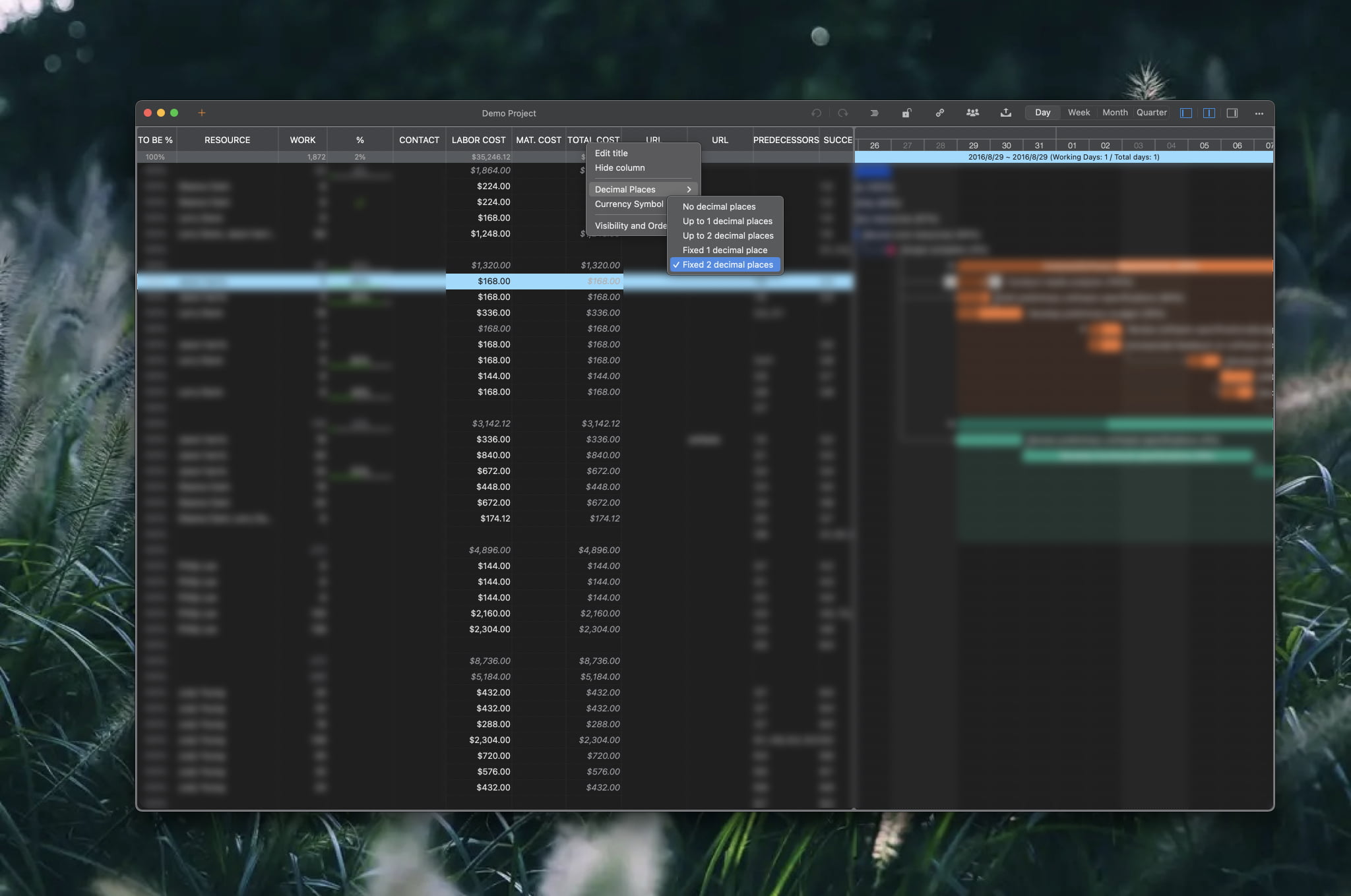Toggle the right sidebar panel view

pos(1232,113)
